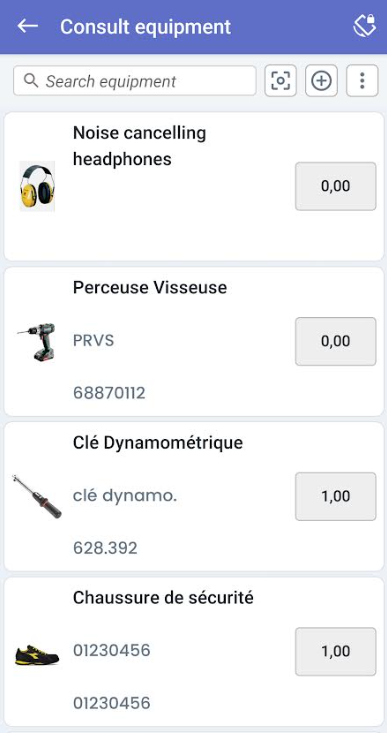Open the three-dot more options menu

click(362, 81)
